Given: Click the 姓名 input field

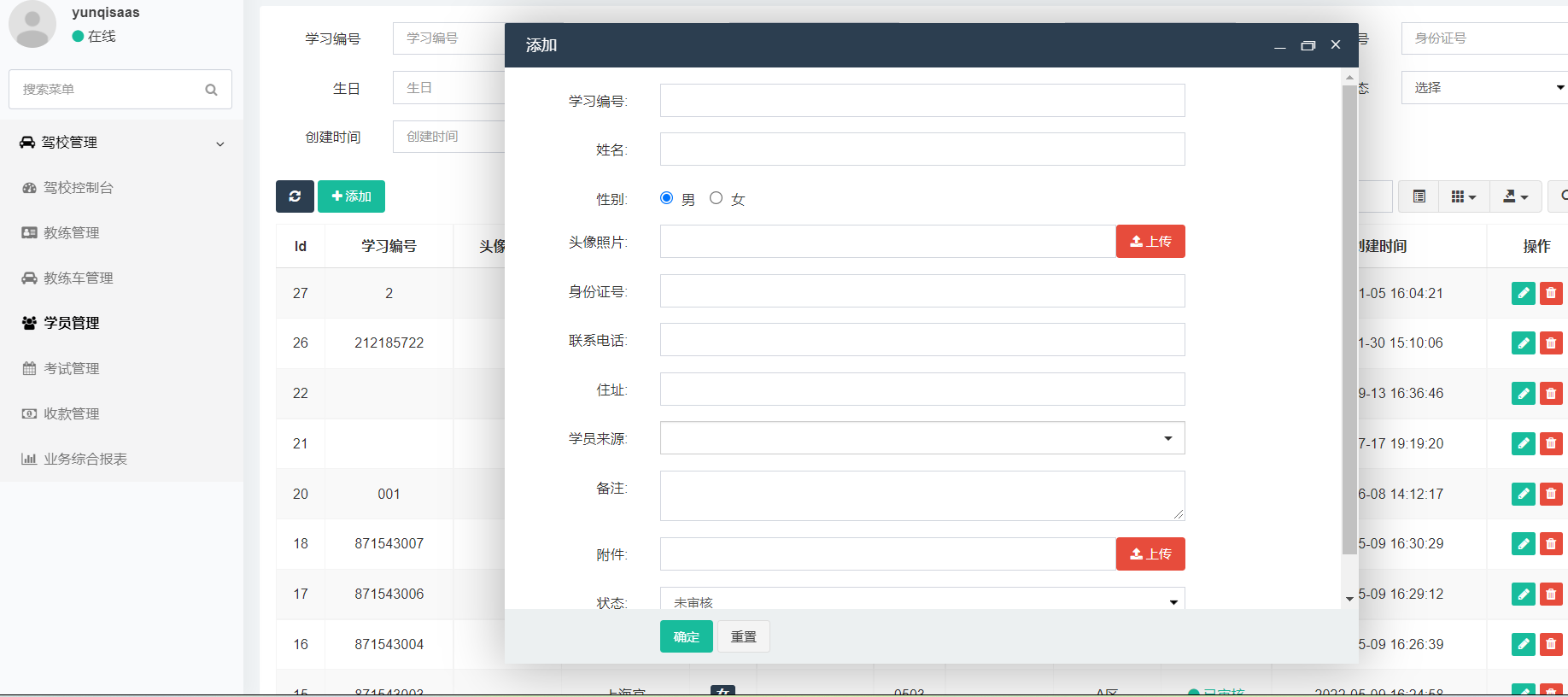Looking at the screenshot, I should tap(921, 149).
